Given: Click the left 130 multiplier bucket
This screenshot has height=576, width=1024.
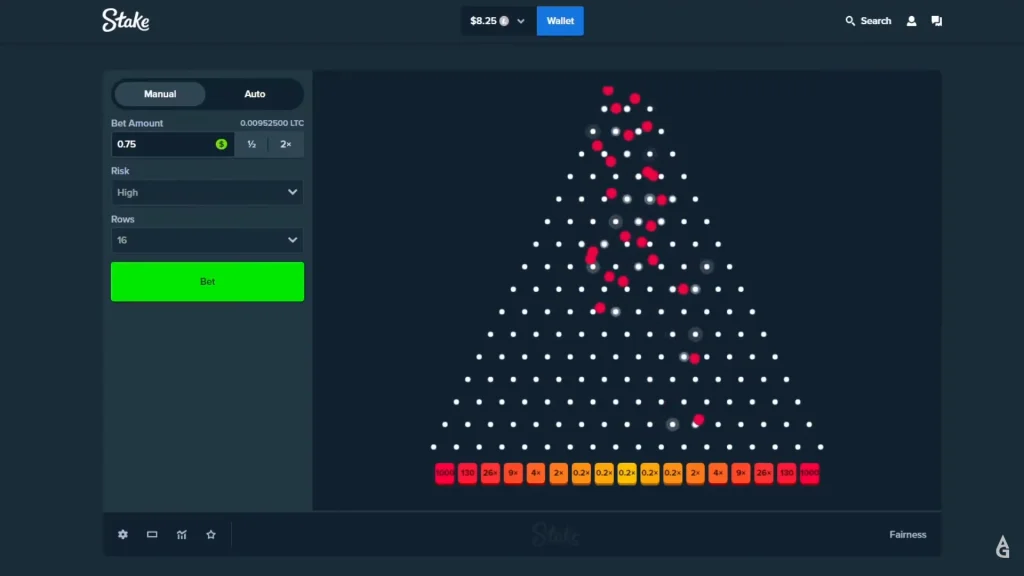Looking at the screenshot, I should click(468, 473).
